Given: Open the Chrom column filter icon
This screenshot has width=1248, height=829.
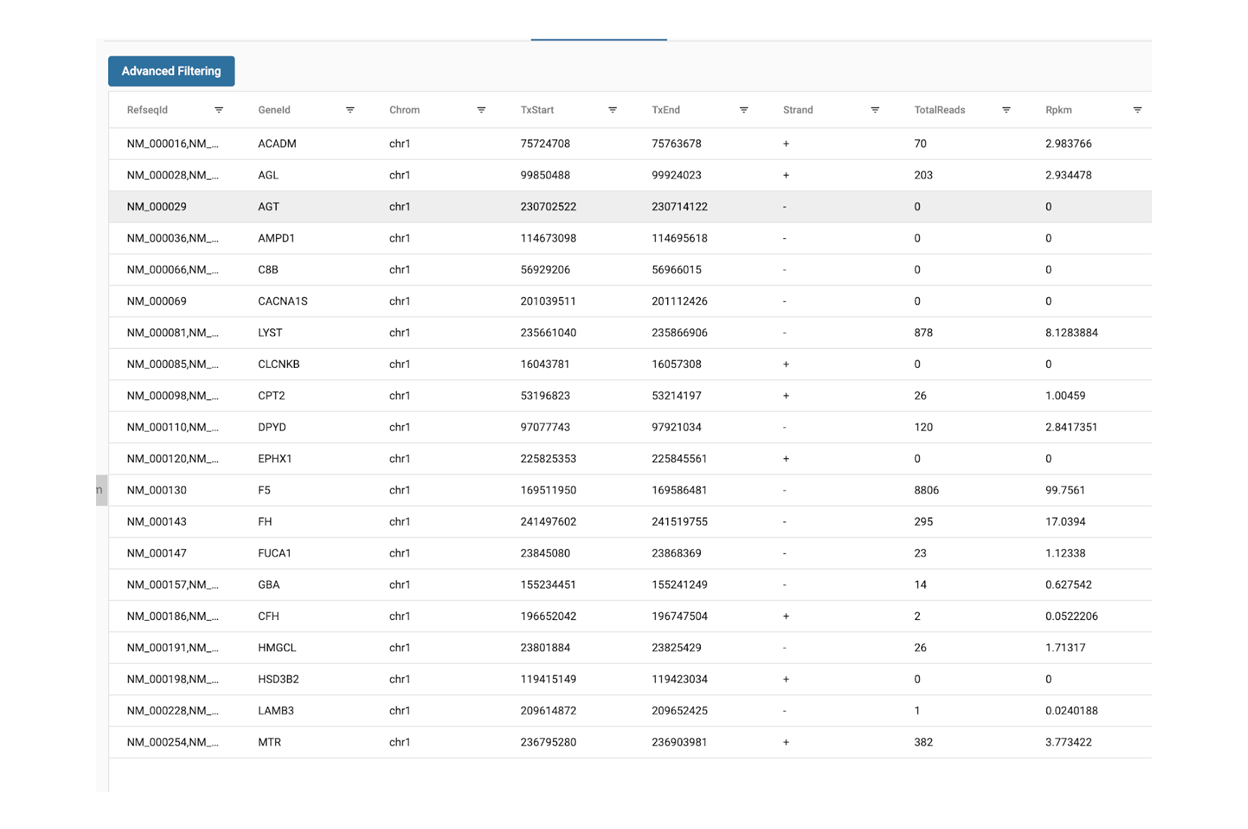Looking at the screenshot, I should click(481, 110).
